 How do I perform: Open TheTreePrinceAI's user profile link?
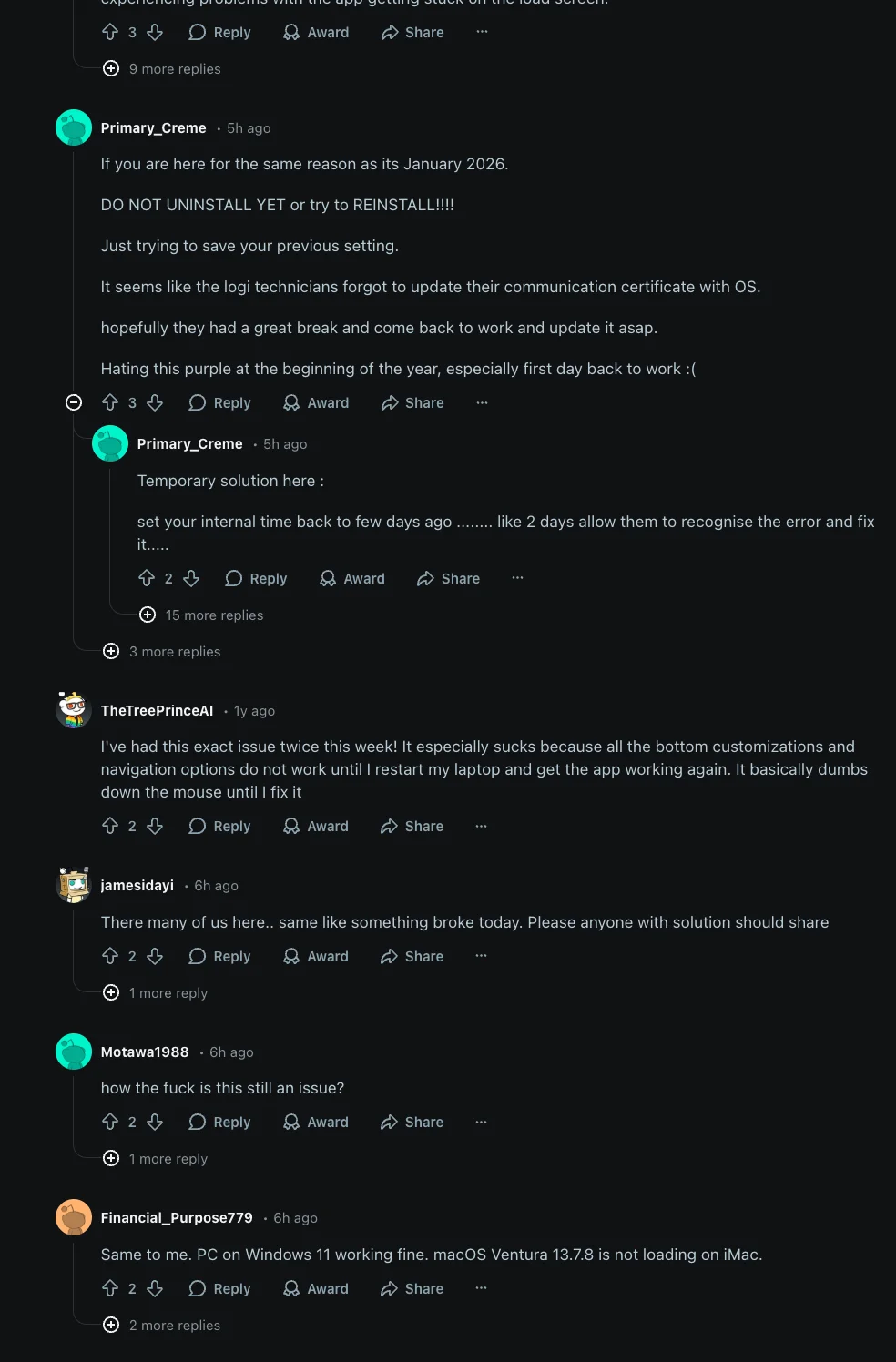[x=157, y=710]
